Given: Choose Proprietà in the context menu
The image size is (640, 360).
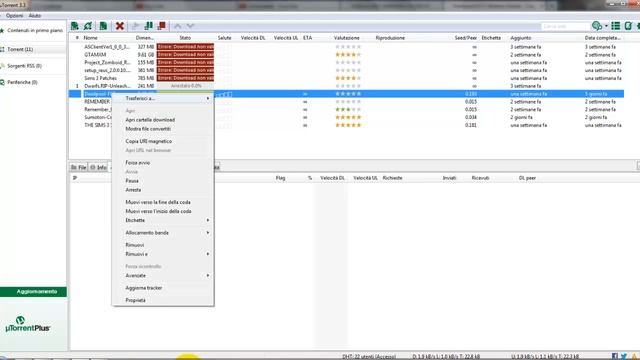Looking at the screenshot, I should coord(163,300).
